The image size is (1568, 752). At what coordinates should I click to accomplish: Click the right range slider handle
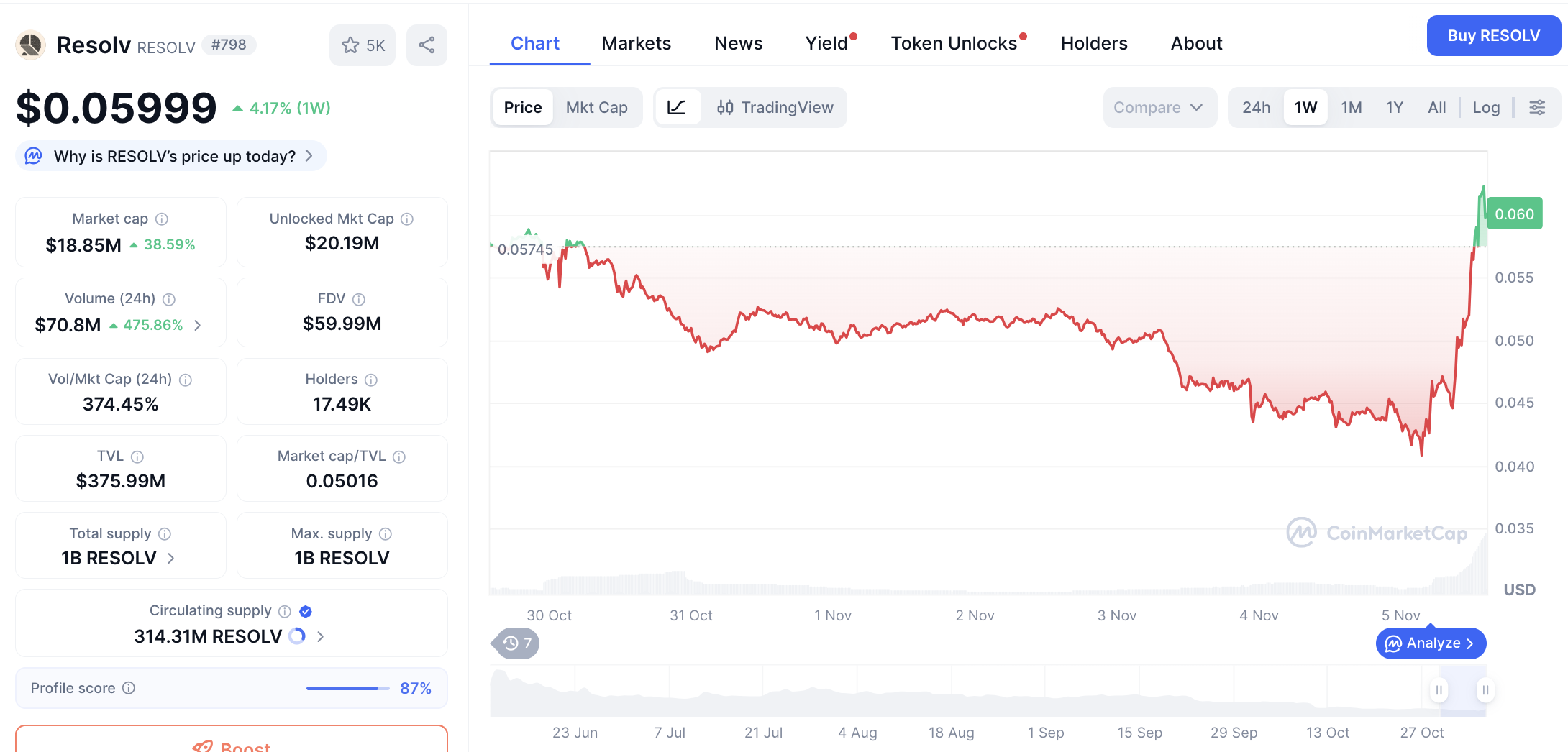pos(1485,690)
